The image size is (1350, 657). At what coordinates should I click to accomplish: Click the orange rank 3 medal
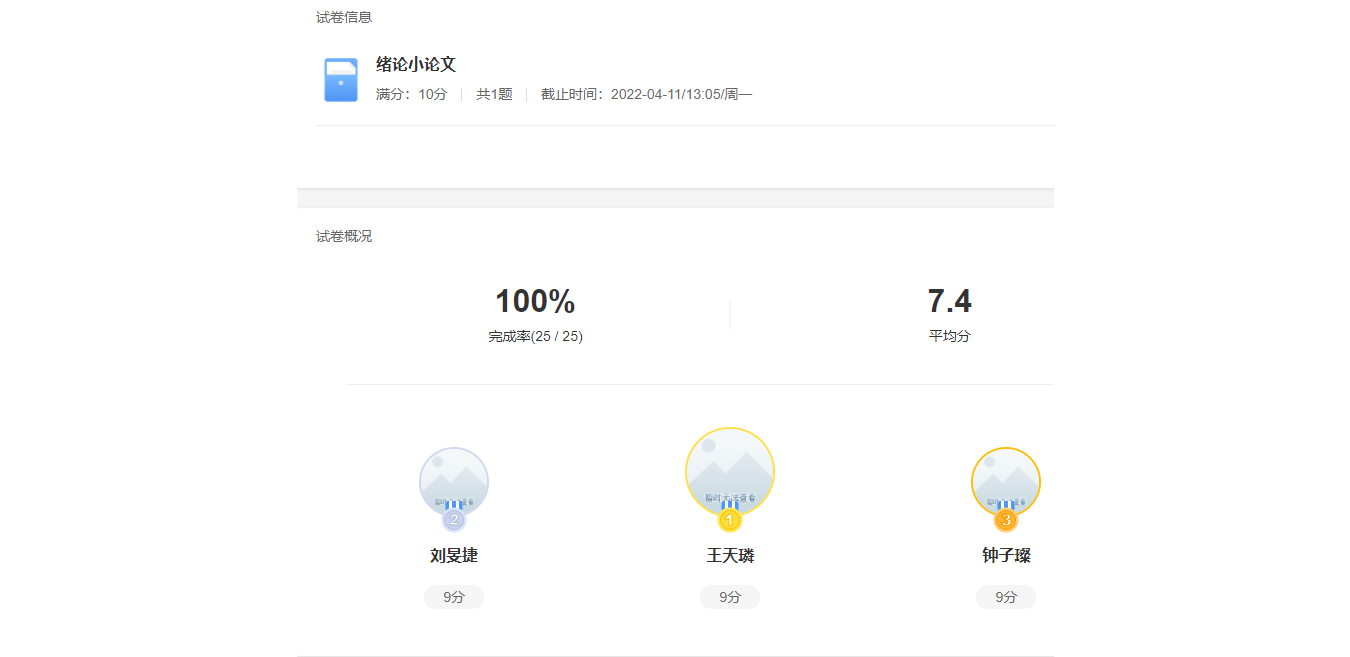pos(1006,520)
